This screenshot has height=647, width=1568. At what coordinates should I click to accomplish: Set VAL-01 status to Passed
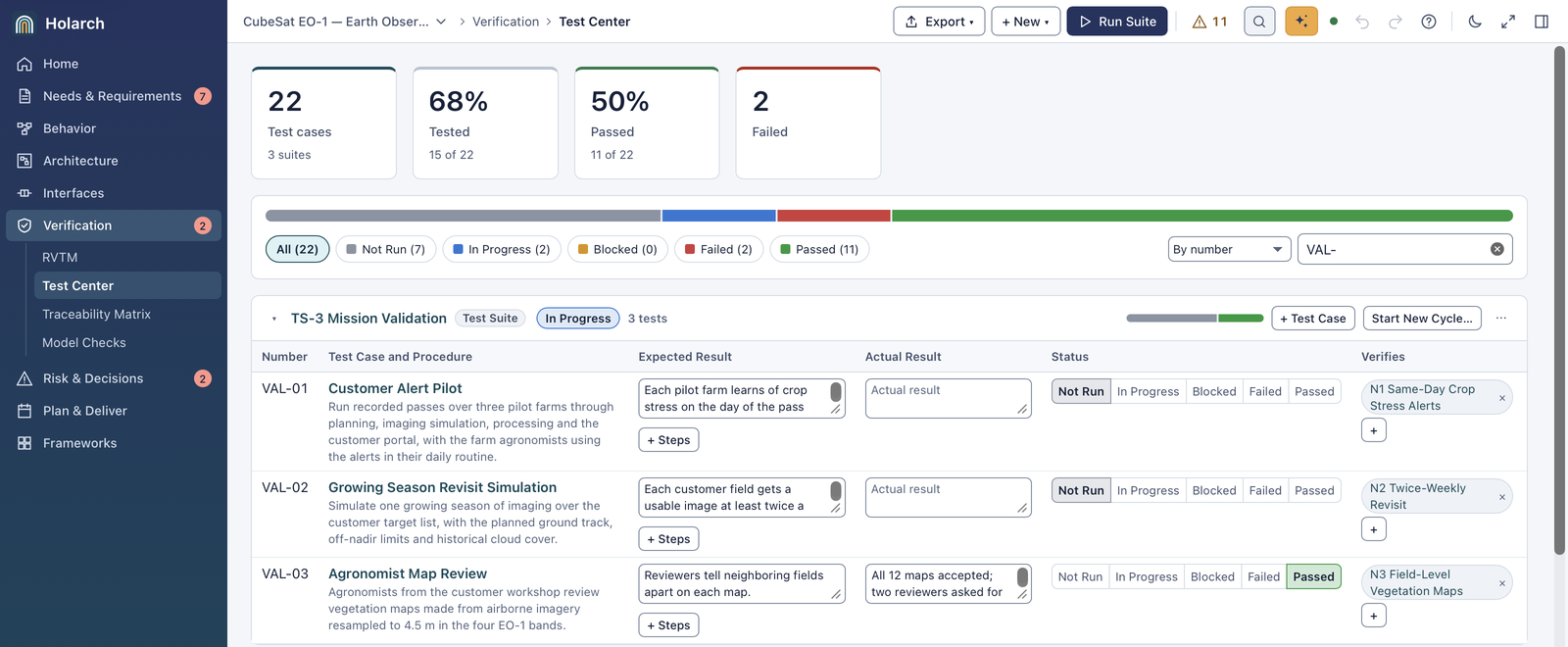pos(1314,391)
